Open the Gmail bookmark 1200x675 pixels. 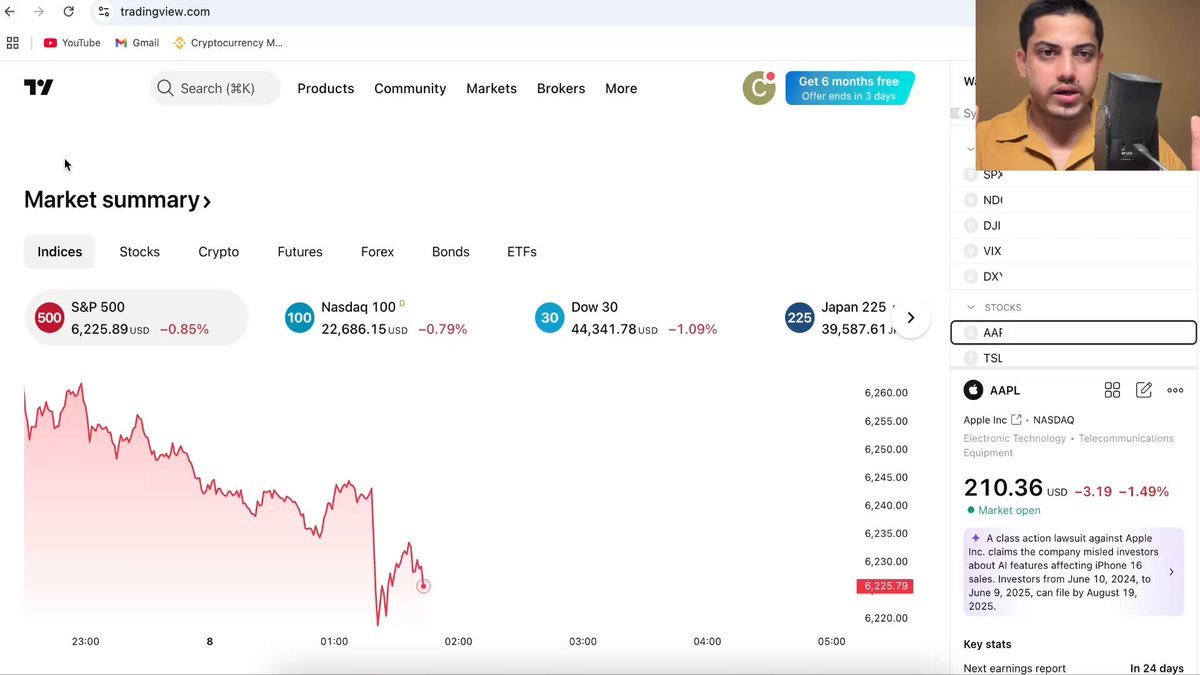point(137,43)
